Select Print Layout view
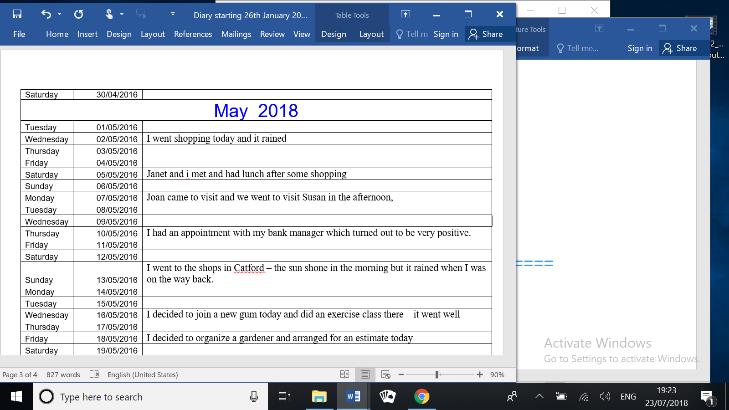Screen dimensions: 729x410 365,374
